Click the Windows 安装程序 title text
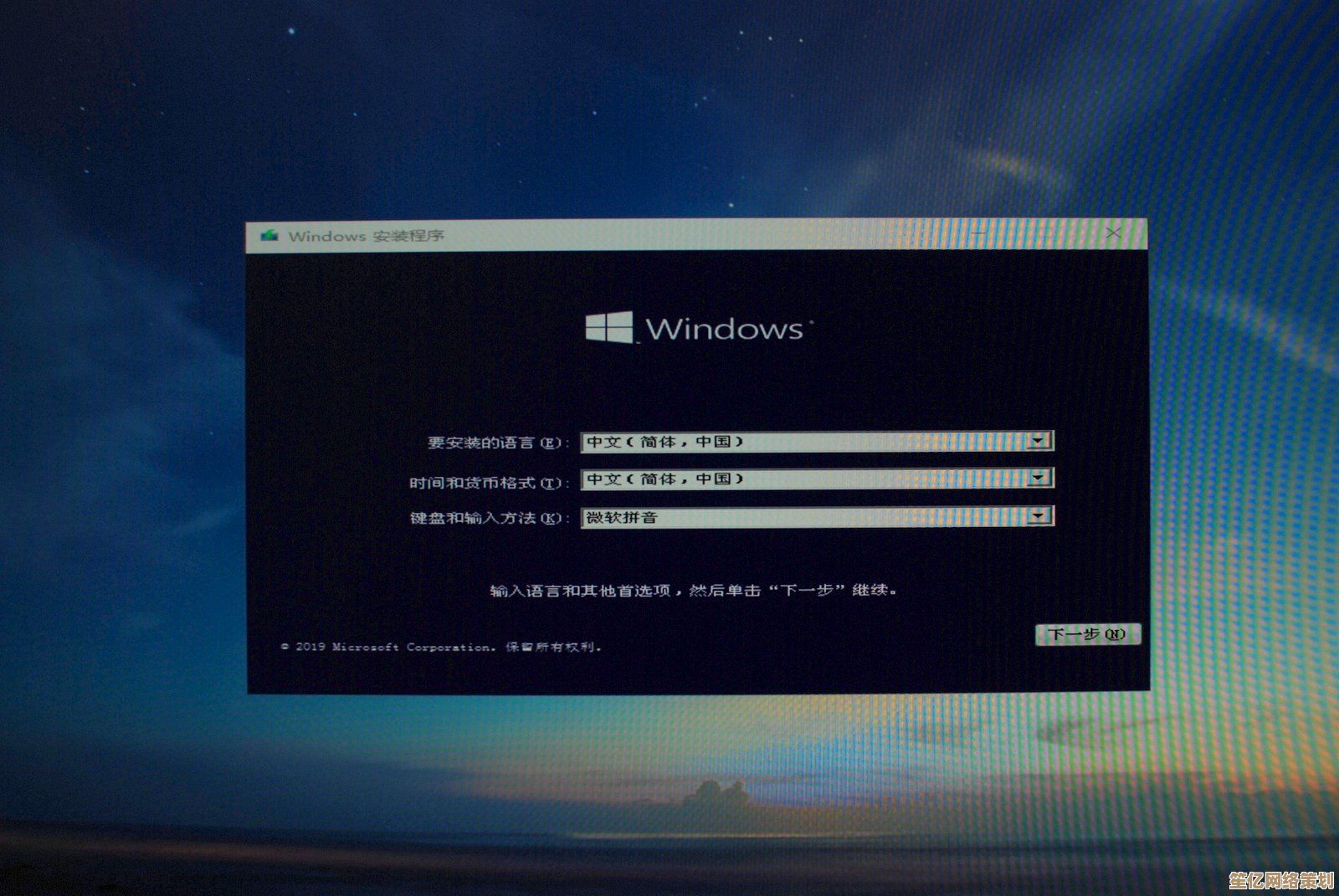Image resolution: width=1339 pixels, height=896 pixels. point(366,236)
